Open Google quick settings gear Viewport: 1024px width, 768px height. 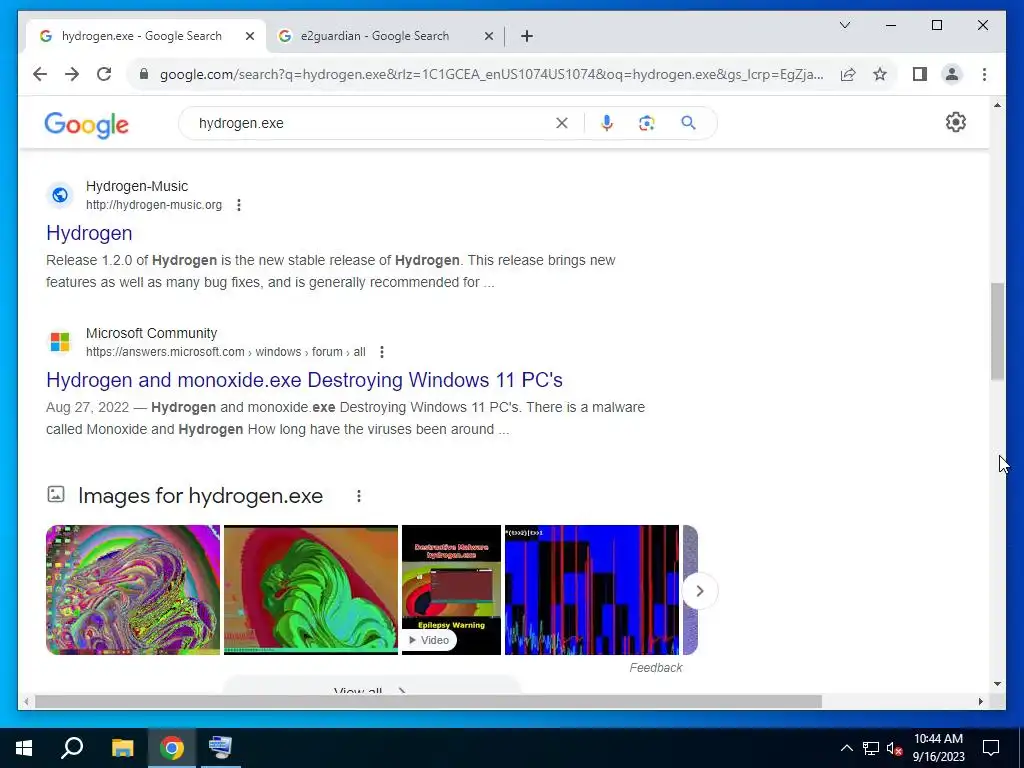pos(955,122)
